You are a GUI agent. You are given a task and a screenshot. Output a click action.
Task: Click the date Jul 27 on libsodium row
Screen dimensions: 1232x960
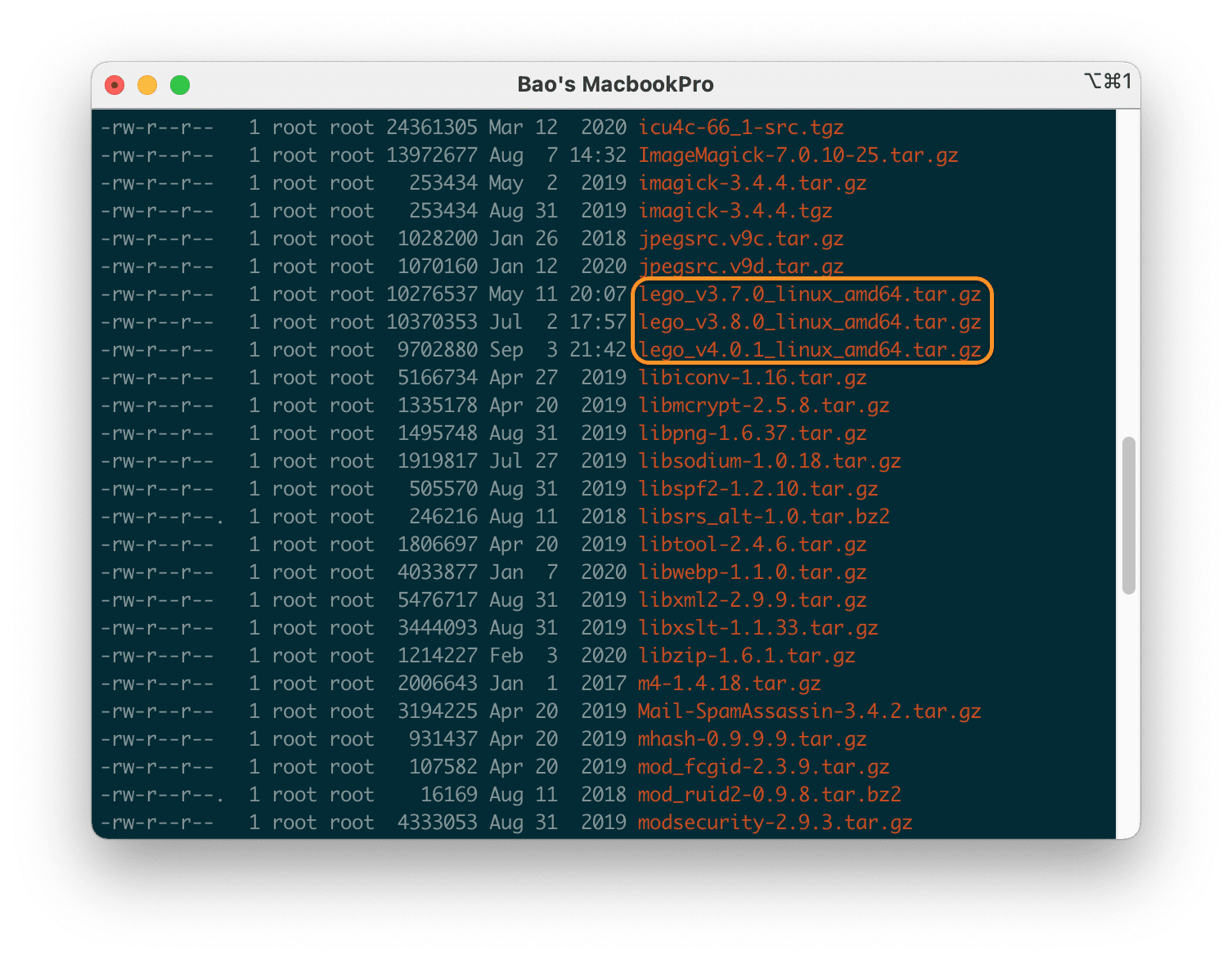point(524,462)
